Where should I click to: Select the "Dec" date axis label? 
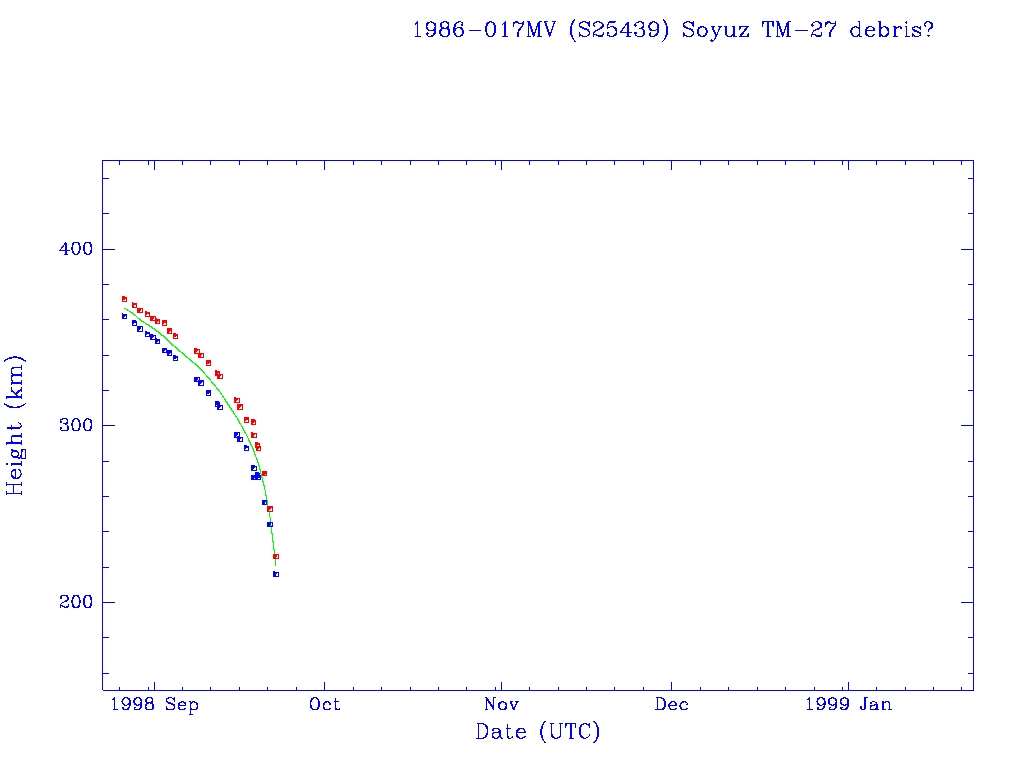[x=671, y=705]
